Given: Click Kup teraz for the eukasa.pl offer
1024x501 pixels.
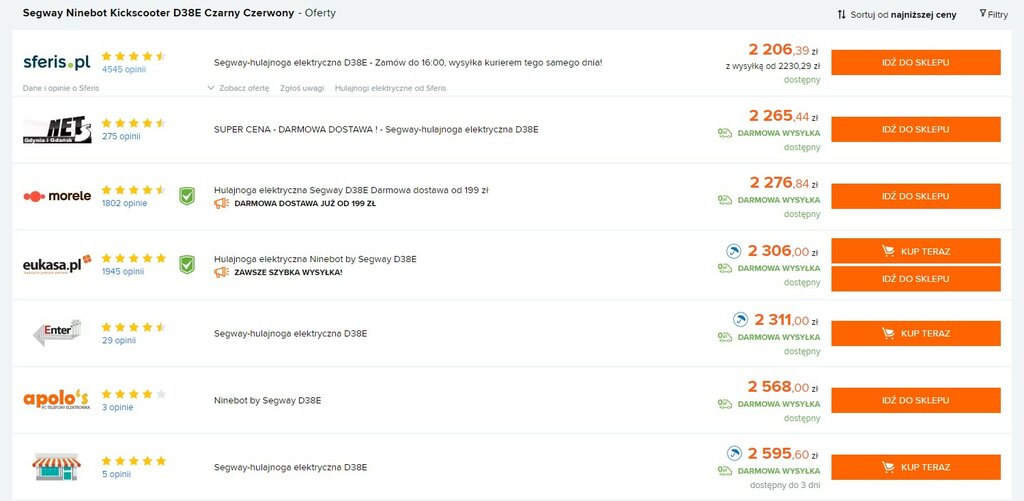Looking at the screenshot, I should [x=916, y=251].
